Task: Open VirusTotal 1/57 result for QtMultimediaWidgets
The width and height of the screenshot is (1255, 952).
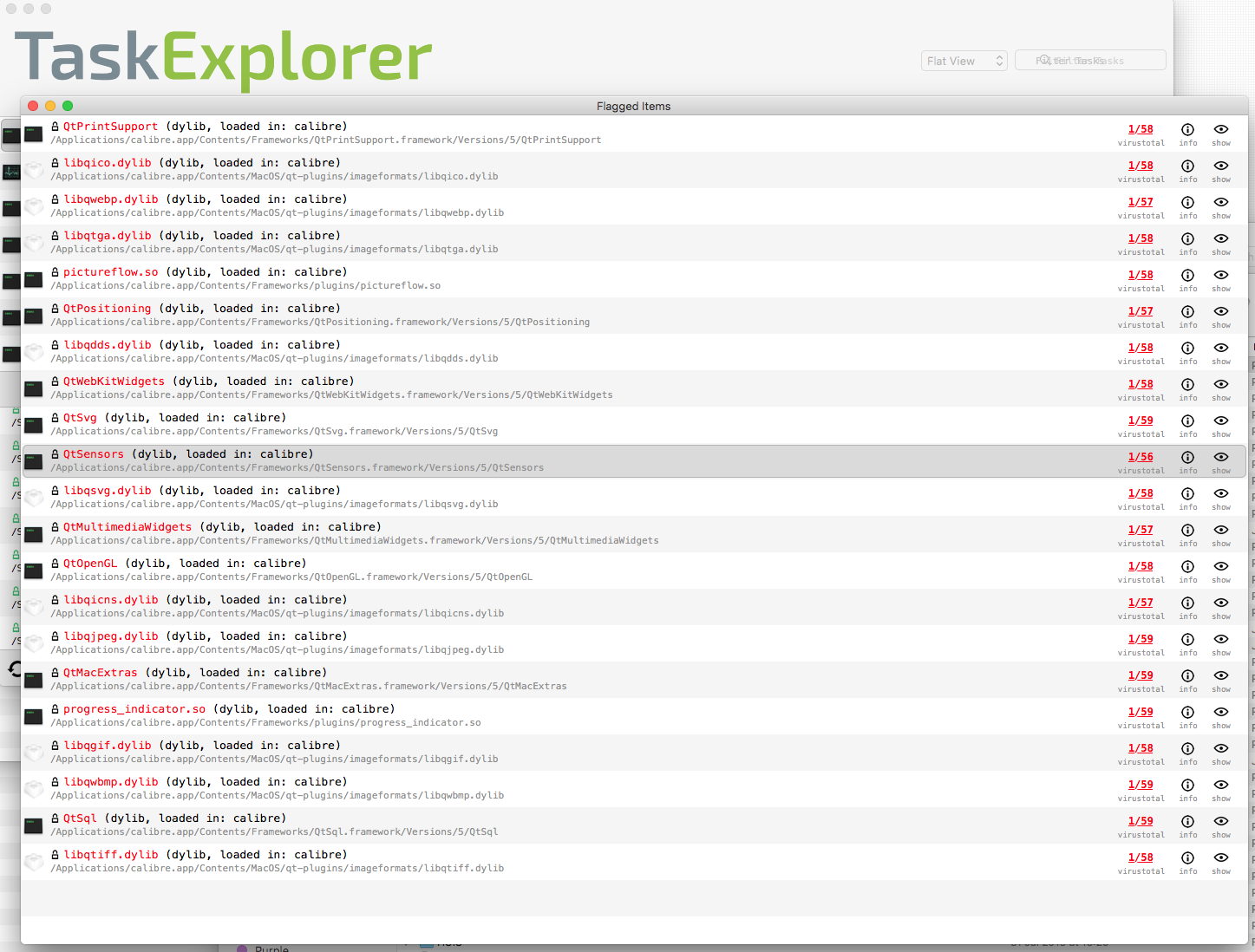Action: (1141, 530)
